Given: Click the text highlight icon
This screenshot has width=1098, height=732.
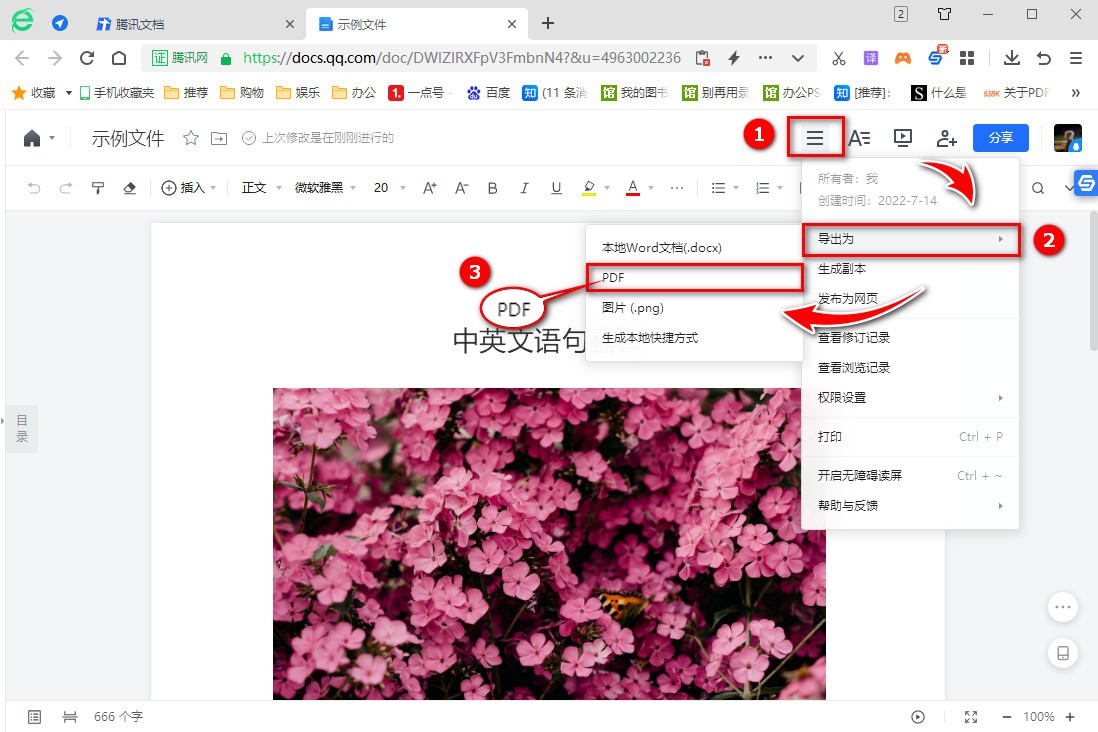Looking at the screenshot, I should coord(588,187).
